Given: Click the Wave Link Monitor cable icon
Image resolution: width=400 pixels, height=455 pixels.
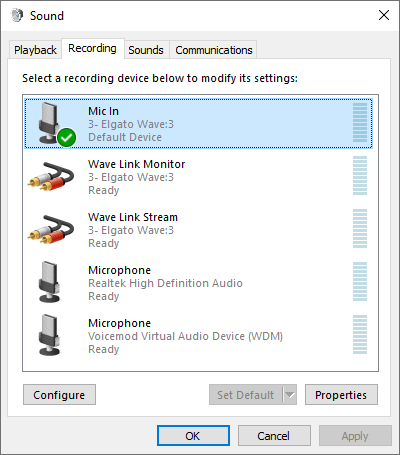Looking at the screenshot, I should (51, 176).
